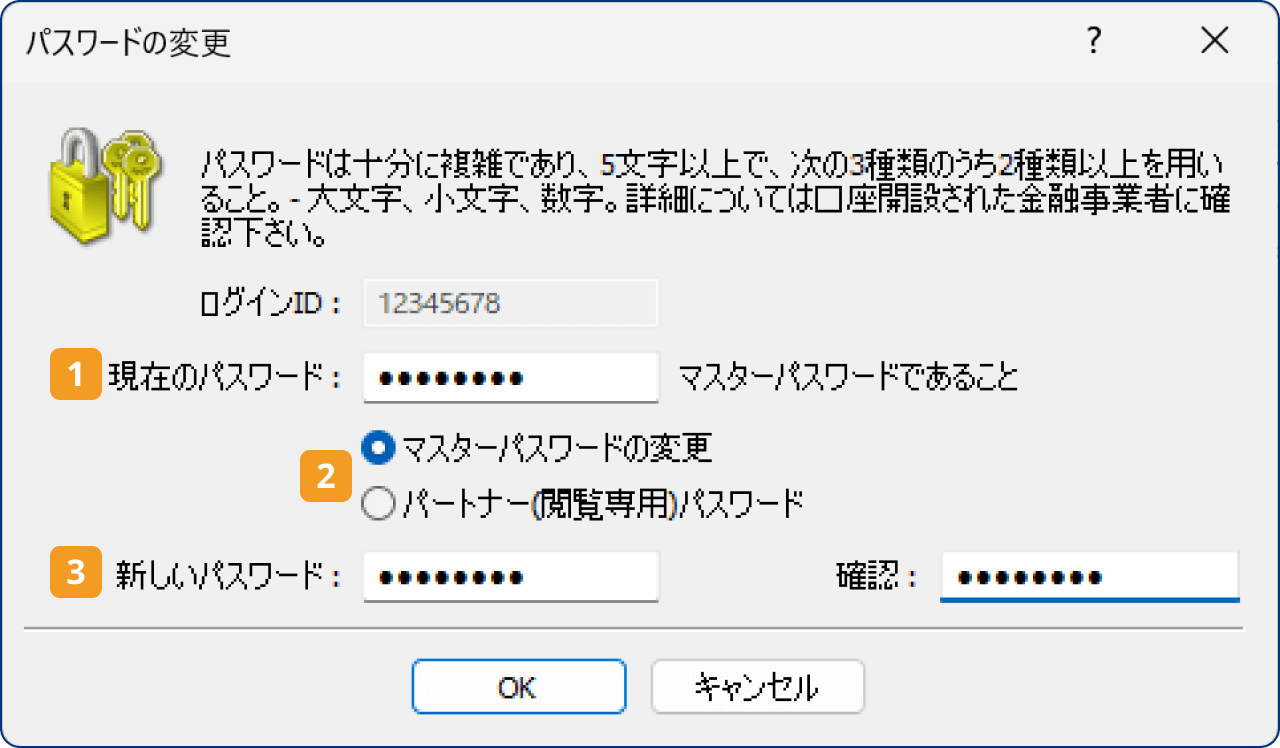
Task: Dismiss the dialog using キャンセル
Action: [x=757, y=687]
